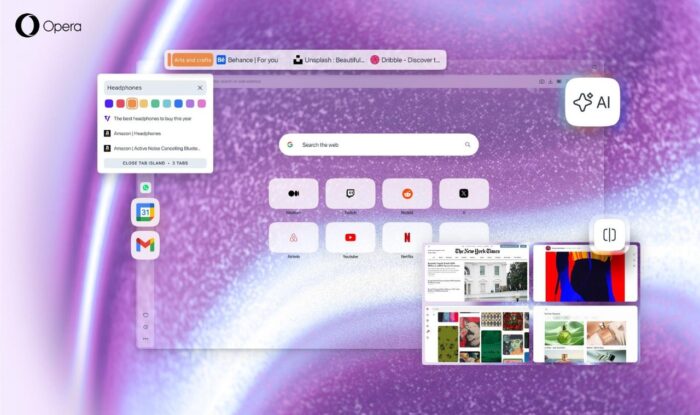Click the three-dots icon at sidebar bottom
The width and height of the screenshot is (700, 415).
point(146,339)
